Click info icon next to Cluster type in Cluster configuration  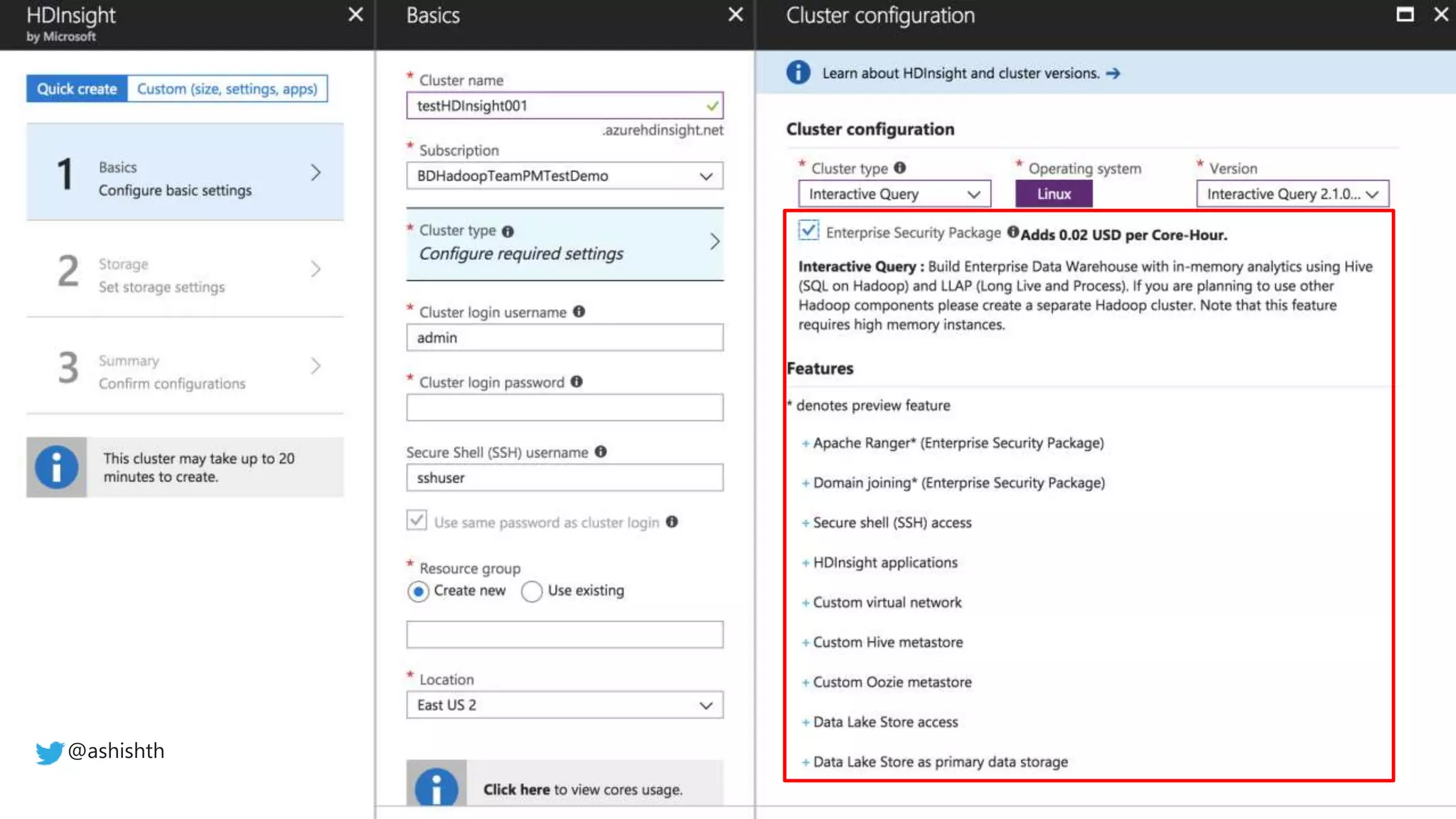(900, 168)
